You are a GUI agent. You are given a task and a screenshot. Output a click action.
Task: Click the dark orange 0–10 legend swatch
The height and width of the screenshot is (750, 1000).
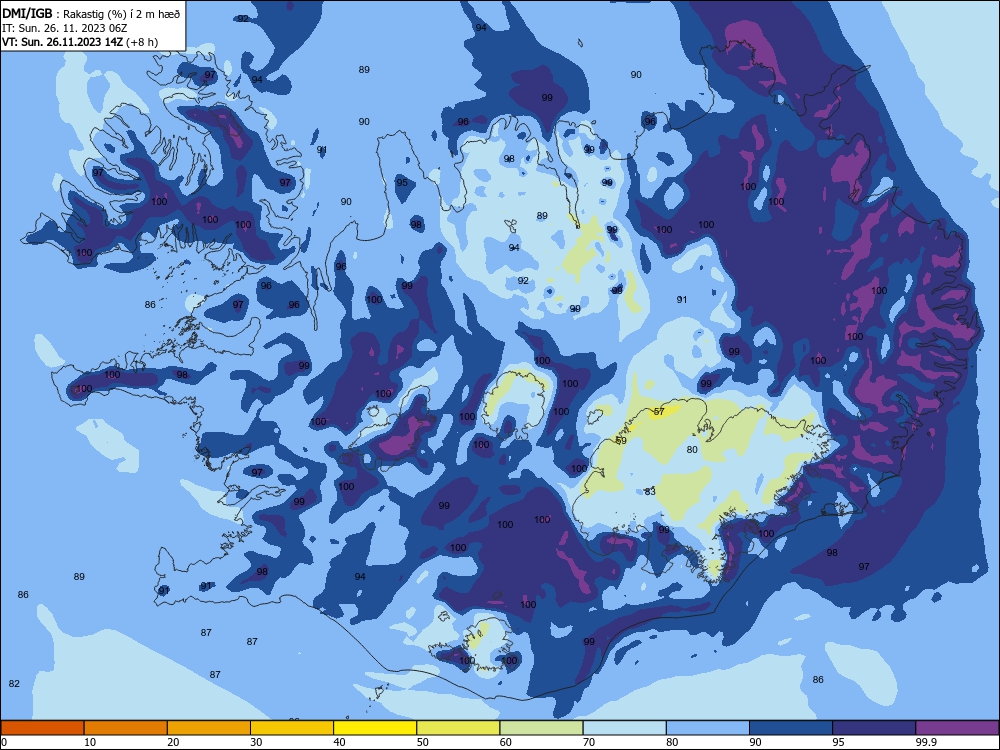click(x=42, y=728)
